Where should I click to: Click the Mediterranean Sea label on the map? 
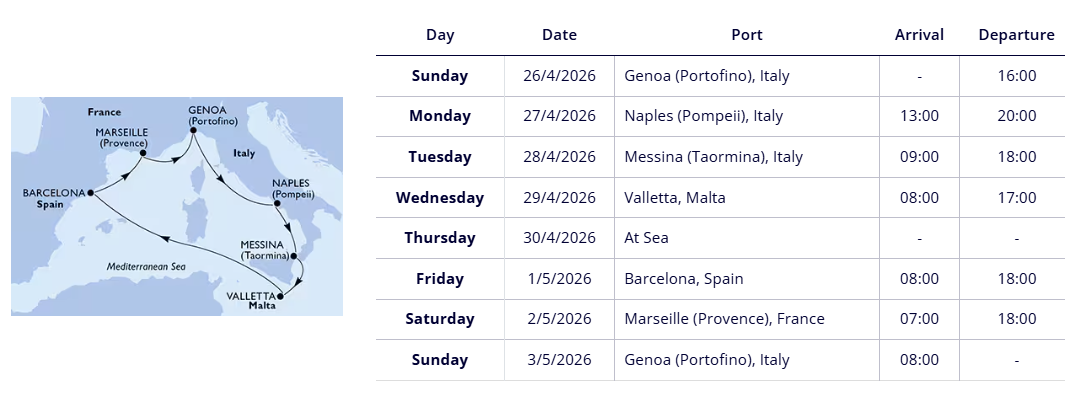point(147,266)
